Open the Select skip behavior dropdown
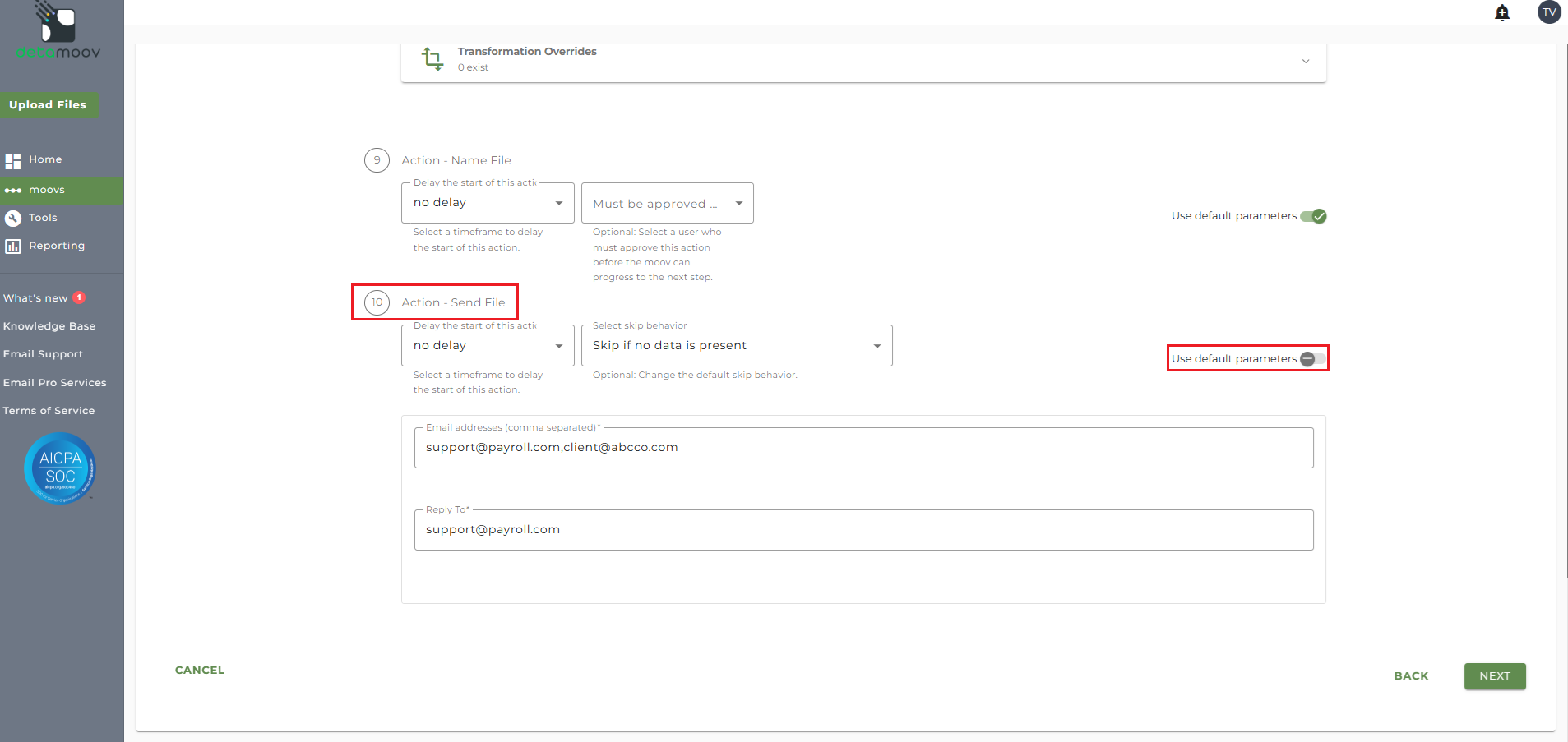 [736, 346]
